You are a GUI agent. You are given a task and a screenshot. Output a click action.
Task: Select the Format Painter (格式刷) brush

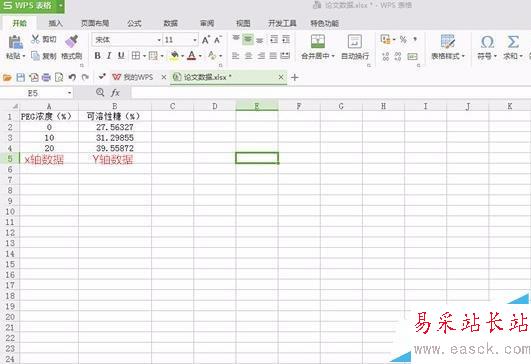point(71,41)
